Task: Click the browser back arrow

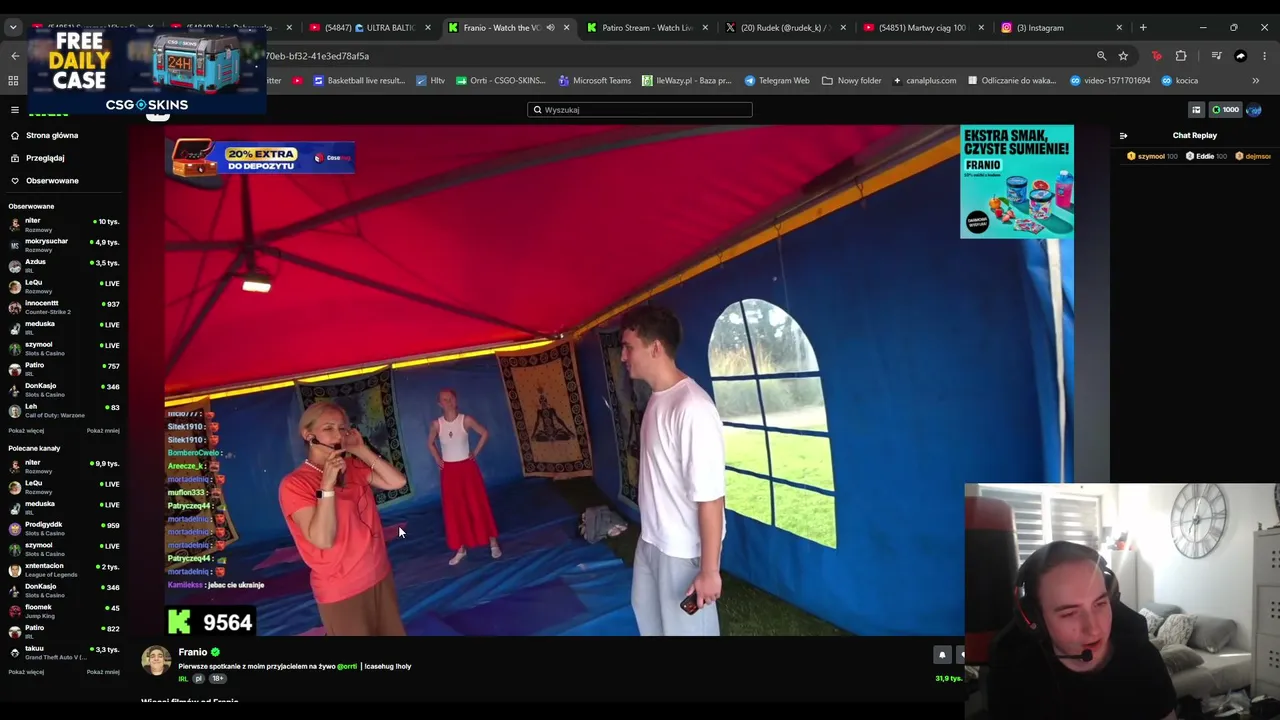Action: (14, 56)
